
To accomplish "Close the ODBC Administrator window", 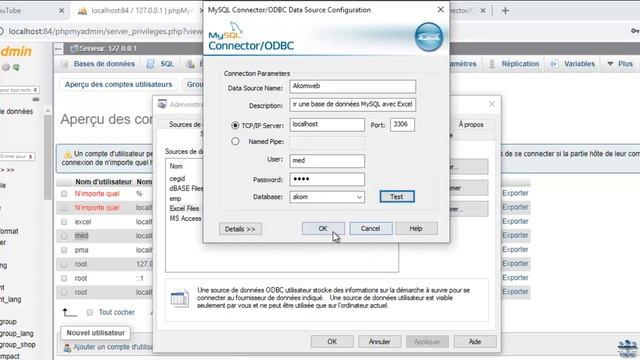I will (492, 104).
